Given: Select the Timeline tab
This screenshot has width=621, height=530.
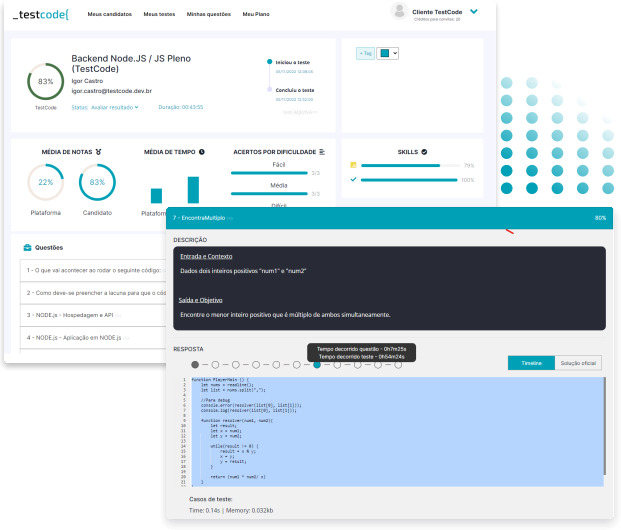Looking at the screenshot, I should (x=531, y=364).
